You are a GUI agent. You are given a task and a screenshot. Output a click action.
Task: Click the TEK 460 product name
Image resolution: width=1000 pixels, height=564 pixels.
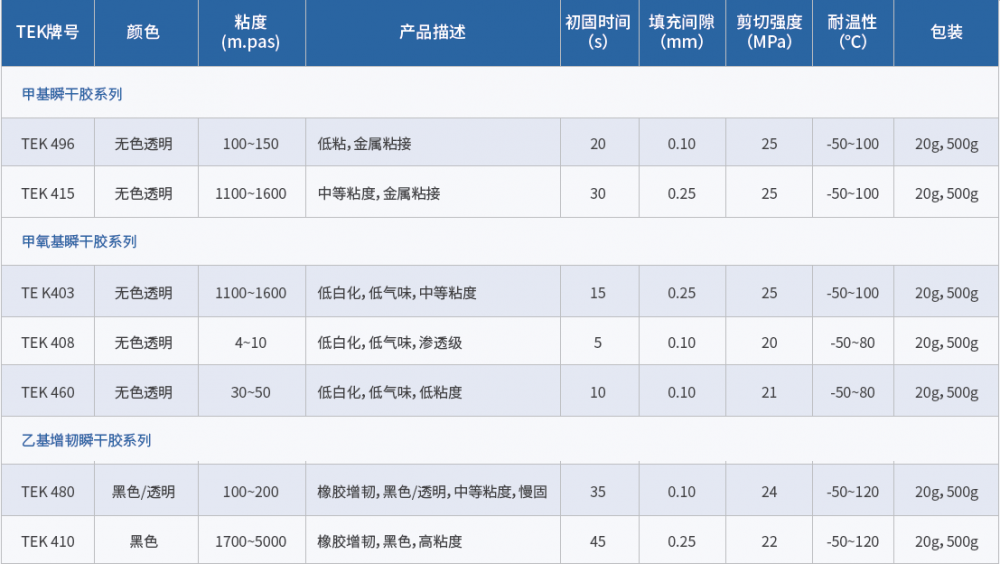click(48, 392)
